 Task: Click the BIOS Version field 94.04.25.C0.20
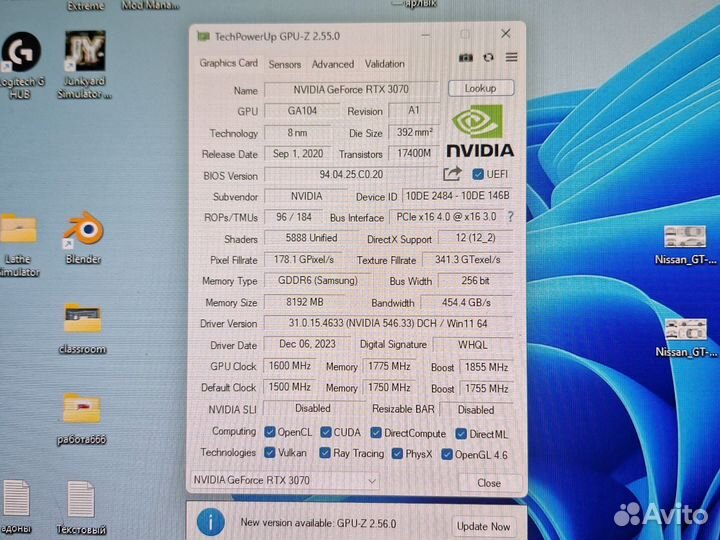click(351, 174)
